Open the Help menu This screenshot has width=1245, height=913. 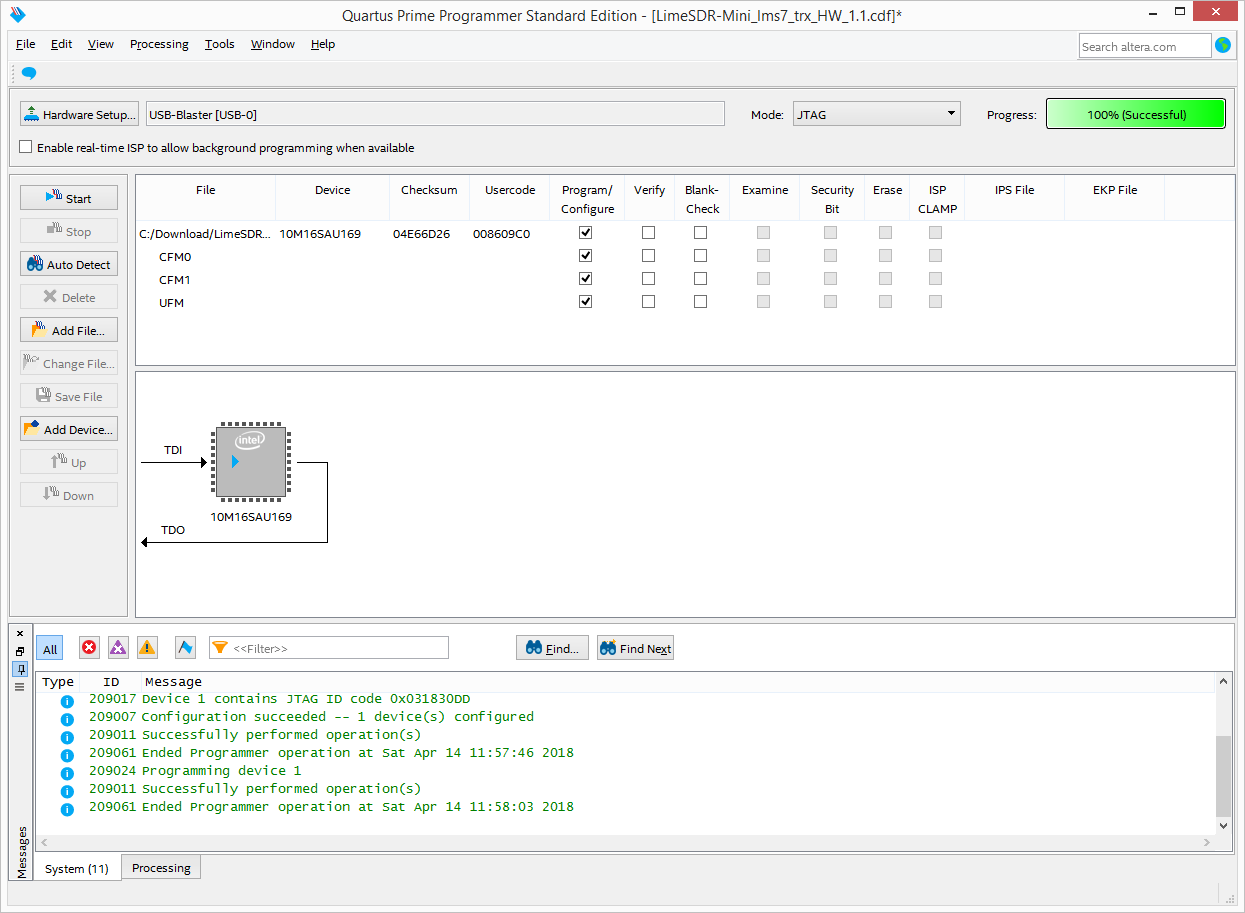323,44
